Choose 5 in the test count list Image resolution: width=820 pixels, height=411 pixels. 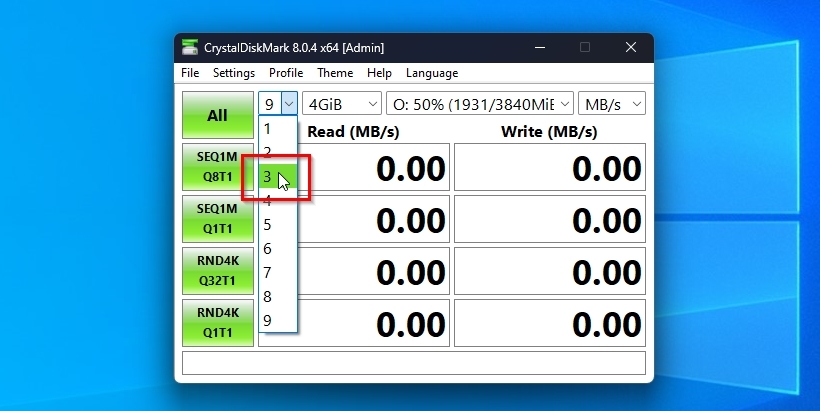coord(278,225)
